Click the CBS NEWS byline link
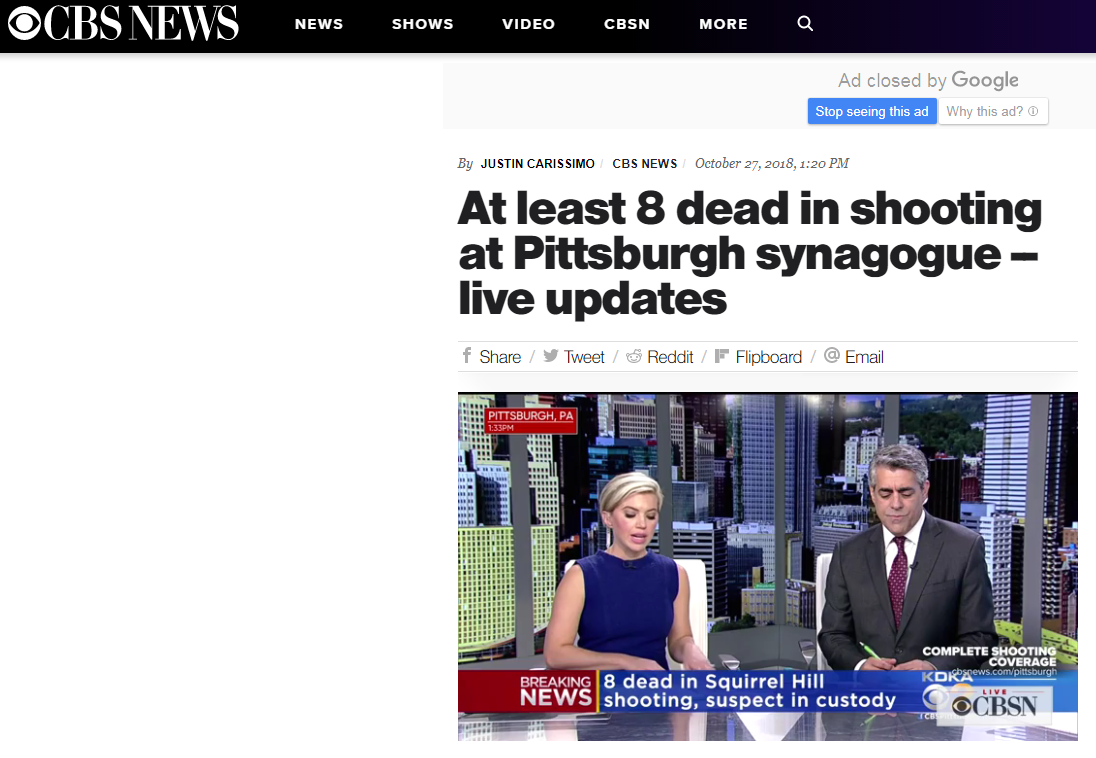1096x758 pixels. (644, 164)
